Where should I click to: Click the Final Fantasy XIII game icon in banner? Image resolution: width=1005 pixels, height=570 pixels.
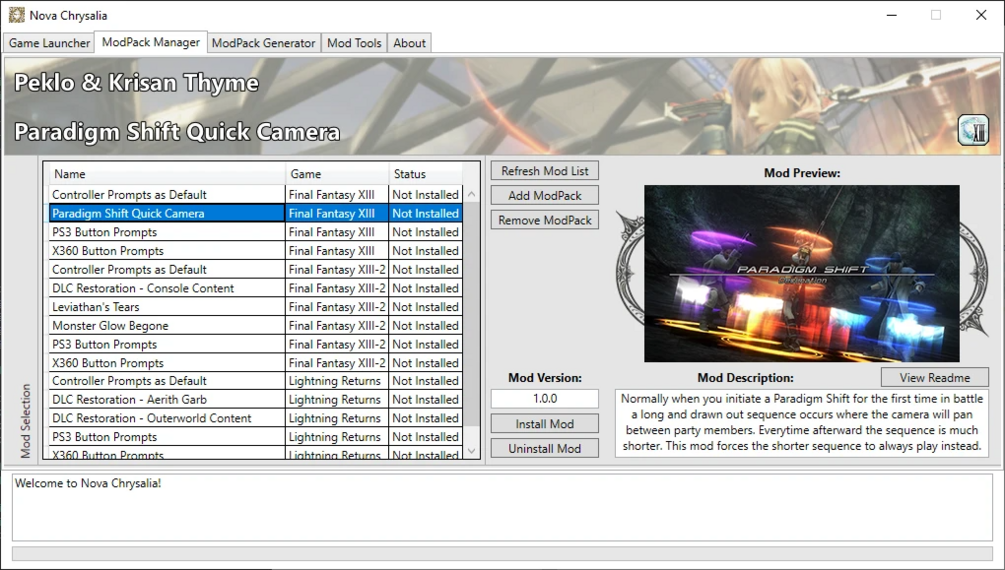[x=973, y=131]
